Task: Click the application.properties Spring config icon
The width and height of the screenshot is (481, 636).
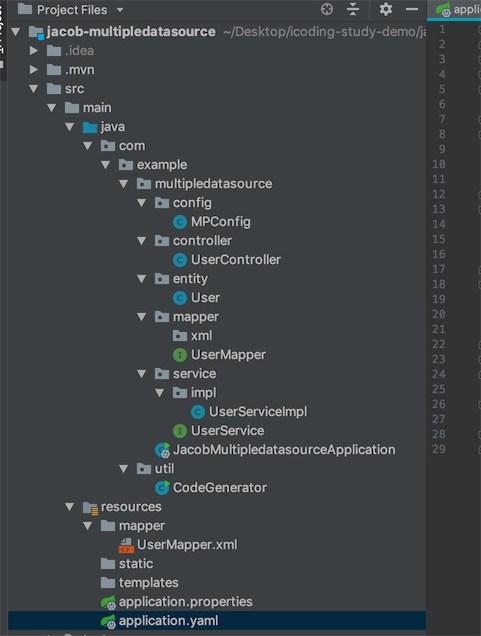Action: tap(108, 602)
